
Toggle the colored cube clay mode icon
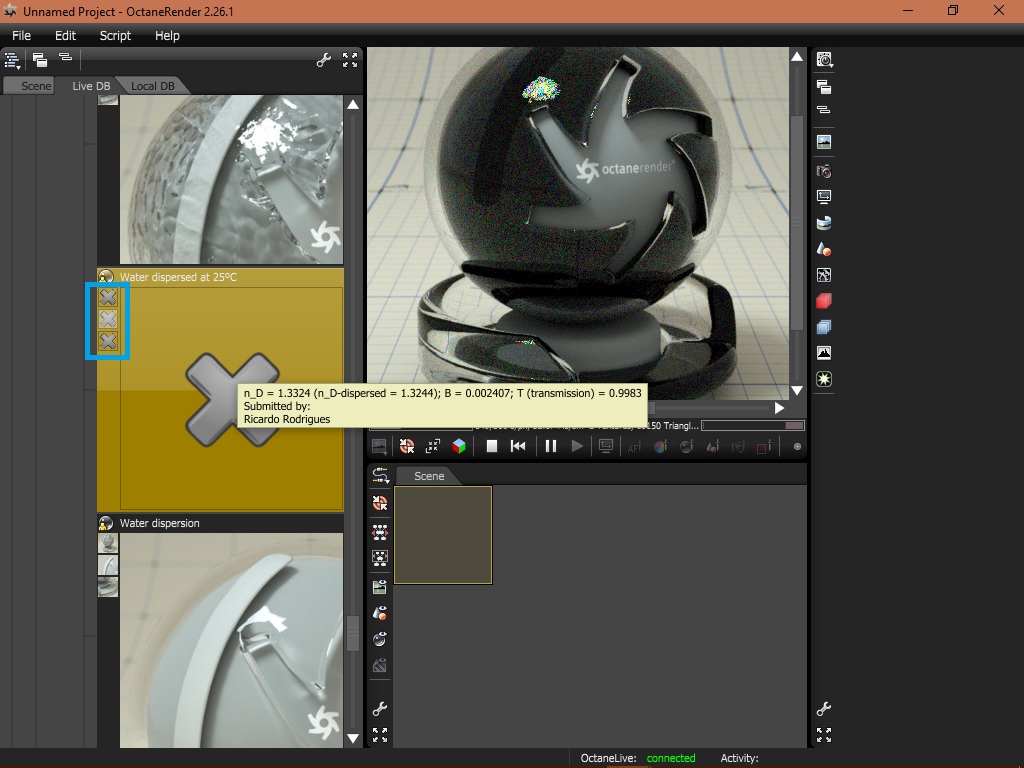pyautogui.click(x=459, y=447)
